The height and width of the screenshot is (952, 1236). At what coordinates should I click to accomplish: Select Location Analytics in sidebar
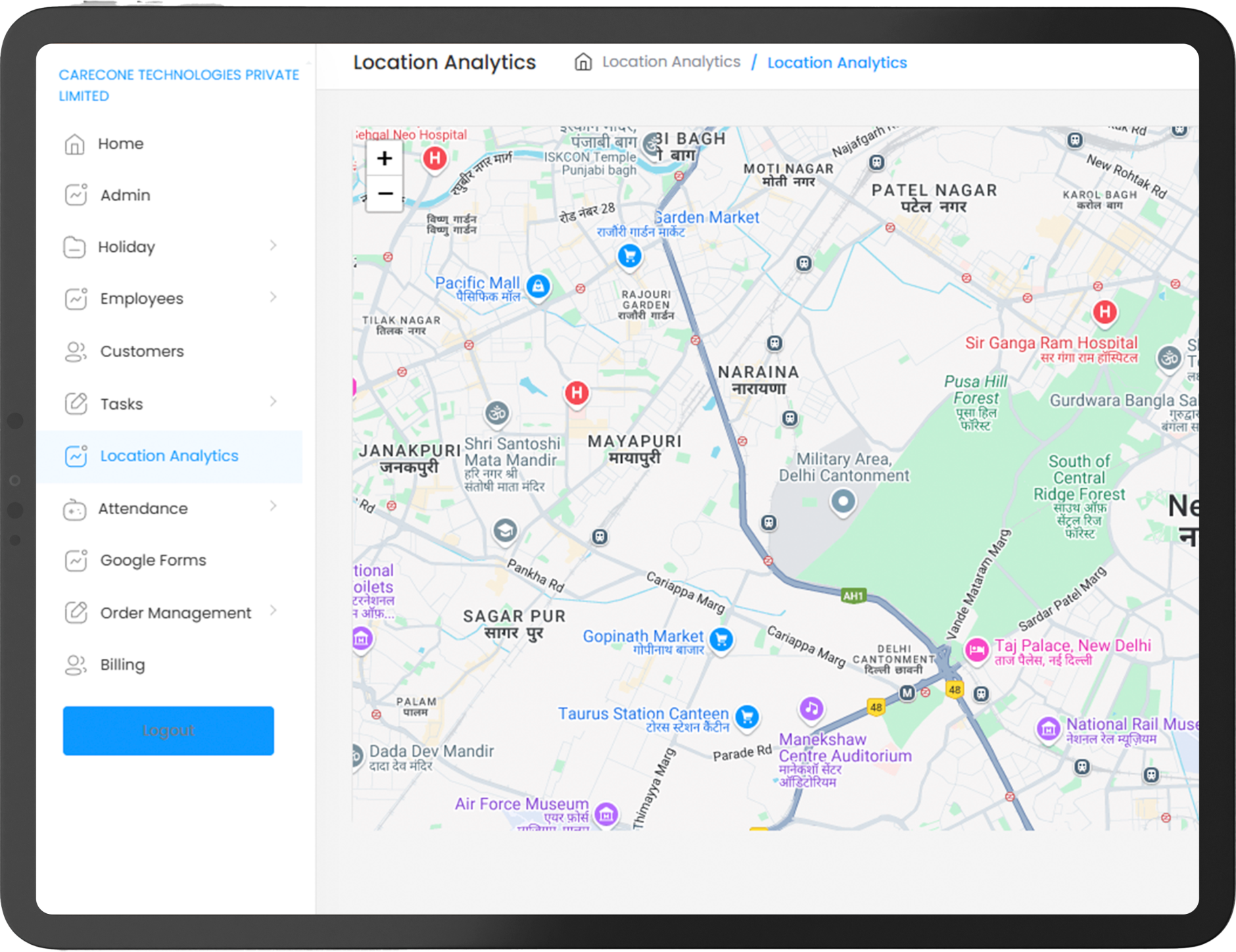170,457
